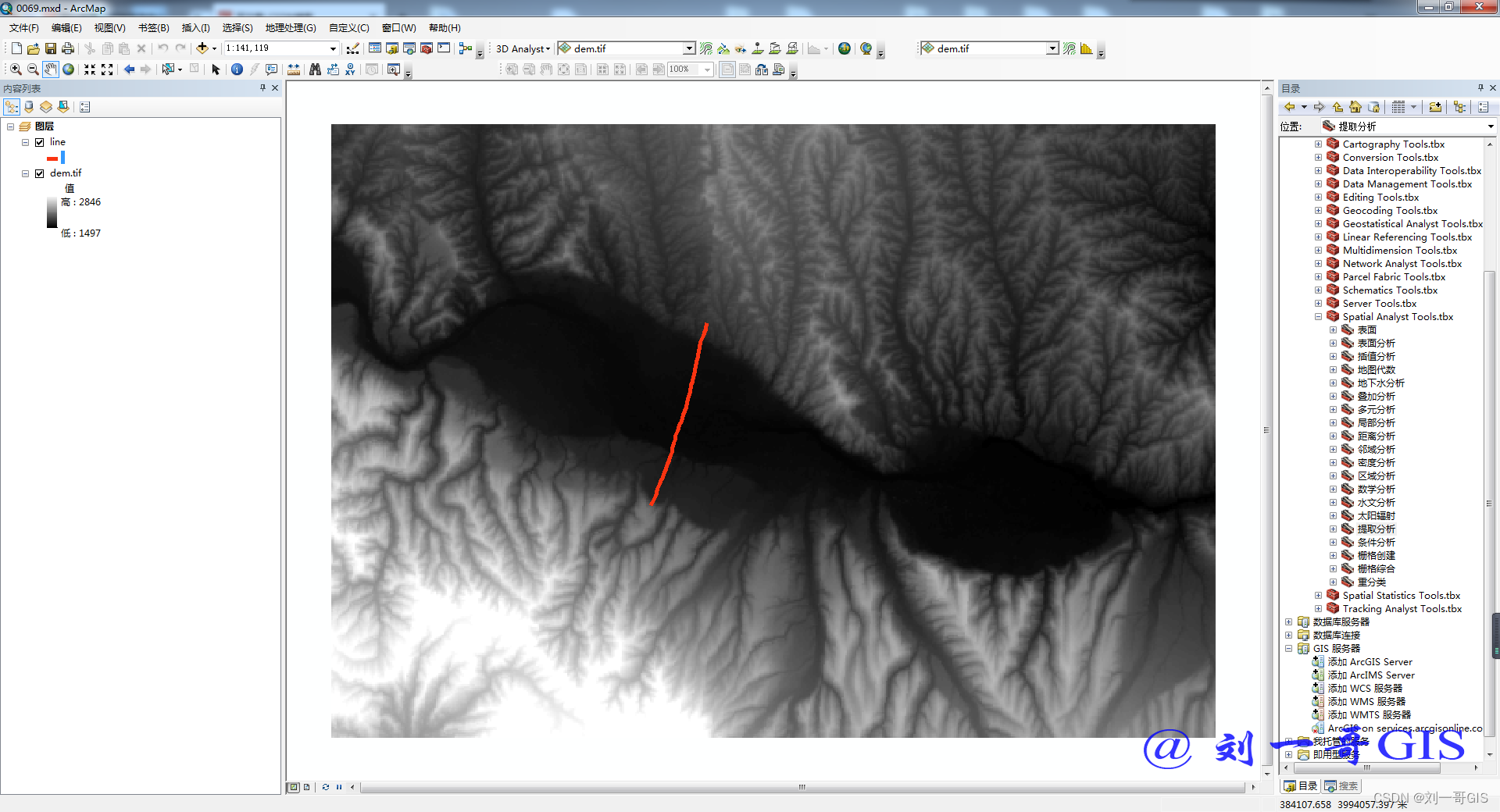Print the map with the printer icon

pyautogui.click(x=68, y=48)
